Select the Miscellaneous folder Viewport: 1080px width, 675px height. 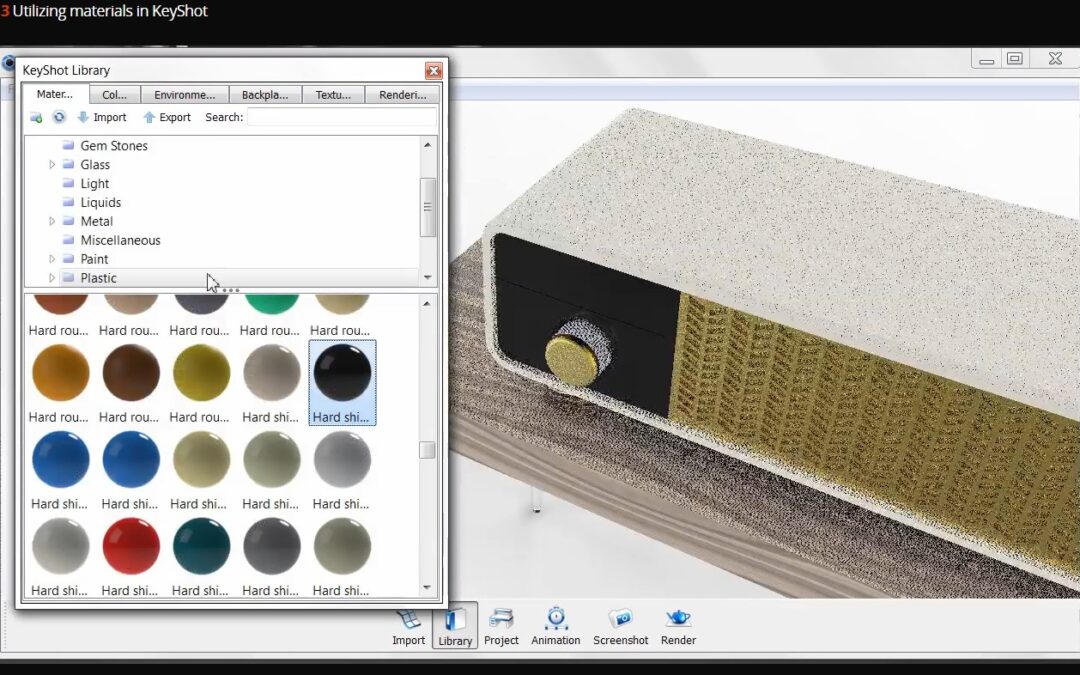click(121, 240)
